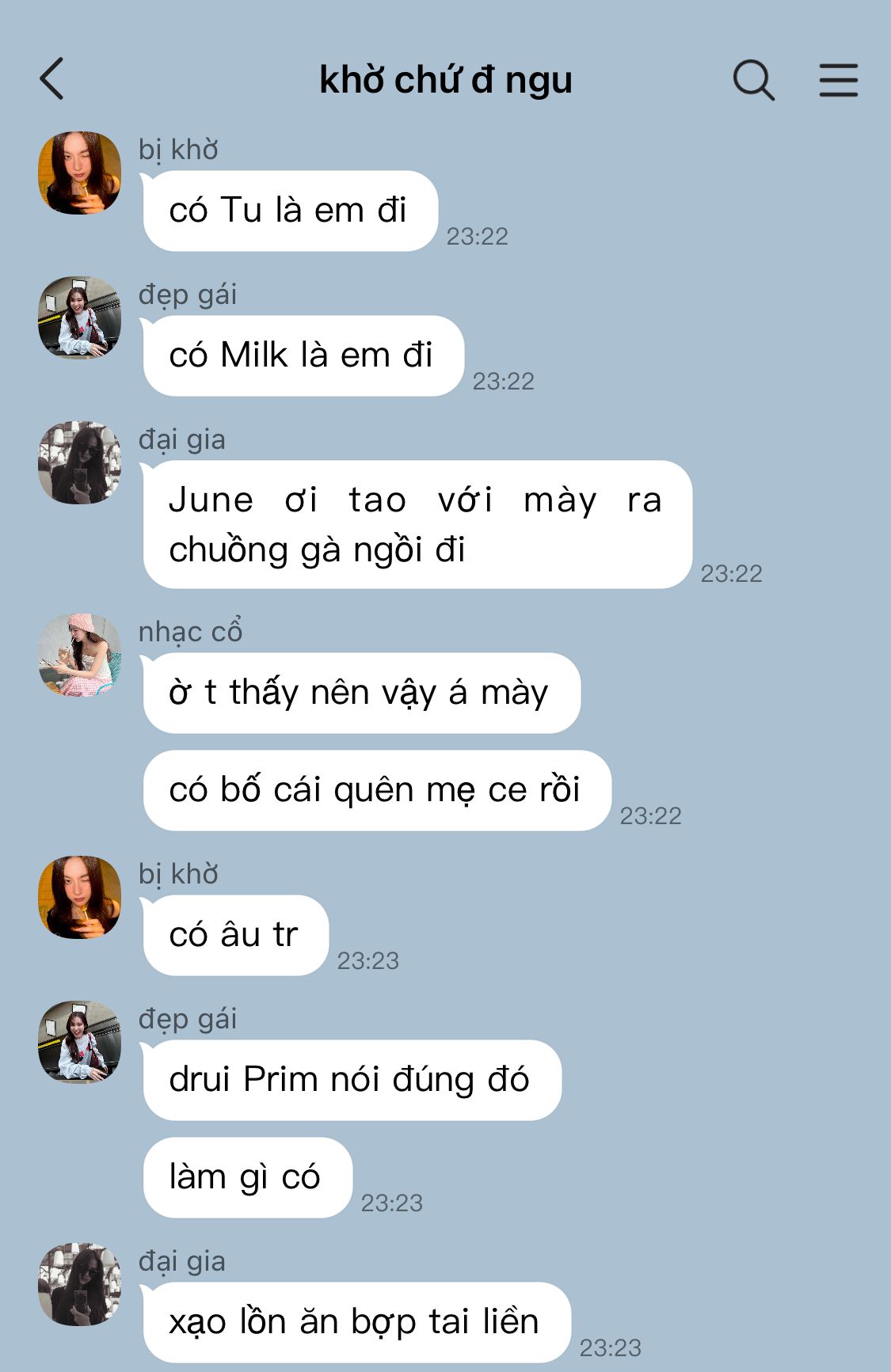
Task: Tap the second bị khờ avatar
Action: click(80, 897)
